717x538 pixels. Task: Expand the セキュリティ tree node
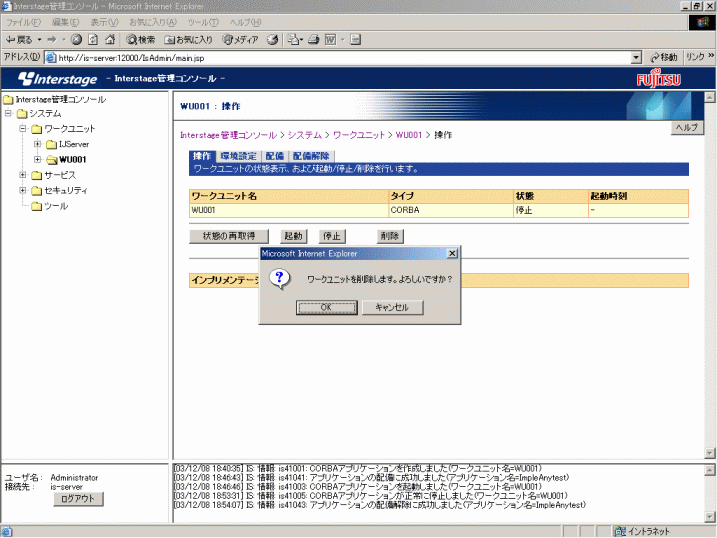click(22, 190)
